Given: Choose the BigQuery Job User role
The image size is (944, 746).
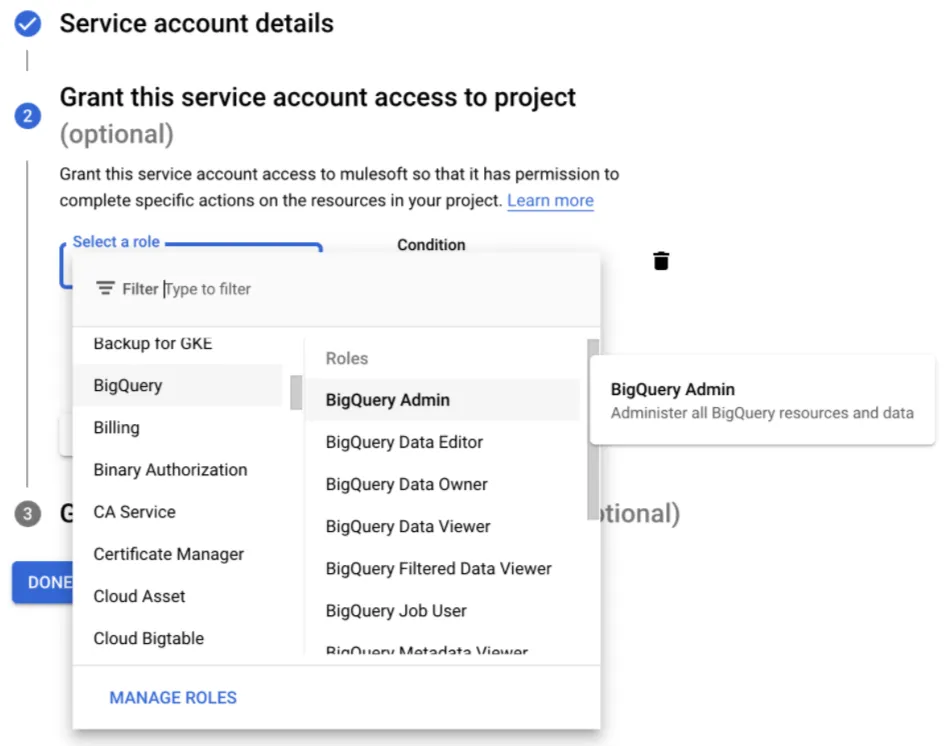Looking at the screenshot, I should (x=442, y=611).
